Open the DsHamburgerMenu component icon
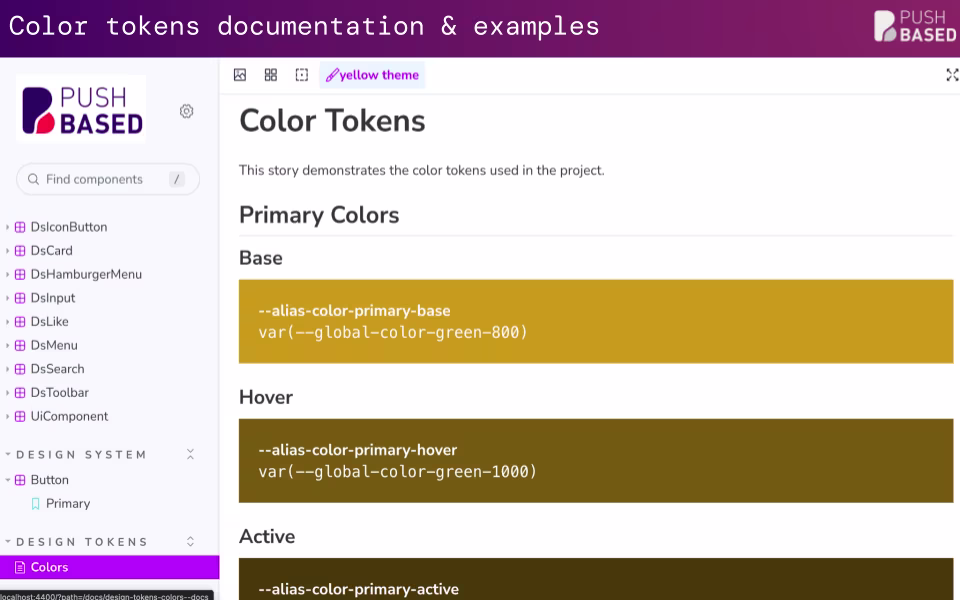Viewport: 960px width, 600px height. (x=20, y=274)
